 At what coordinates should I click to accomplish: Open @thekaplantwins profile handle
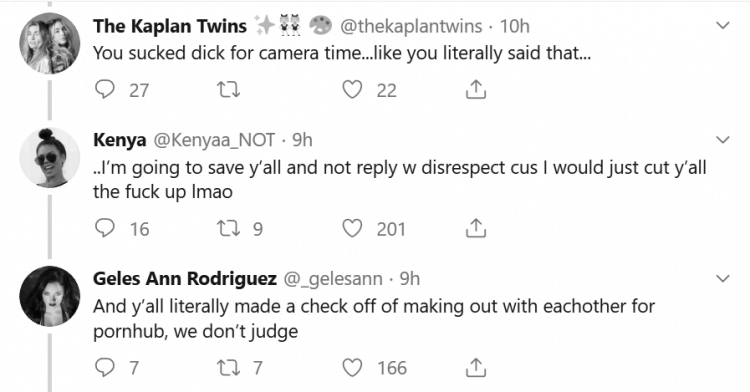(411, 26)
